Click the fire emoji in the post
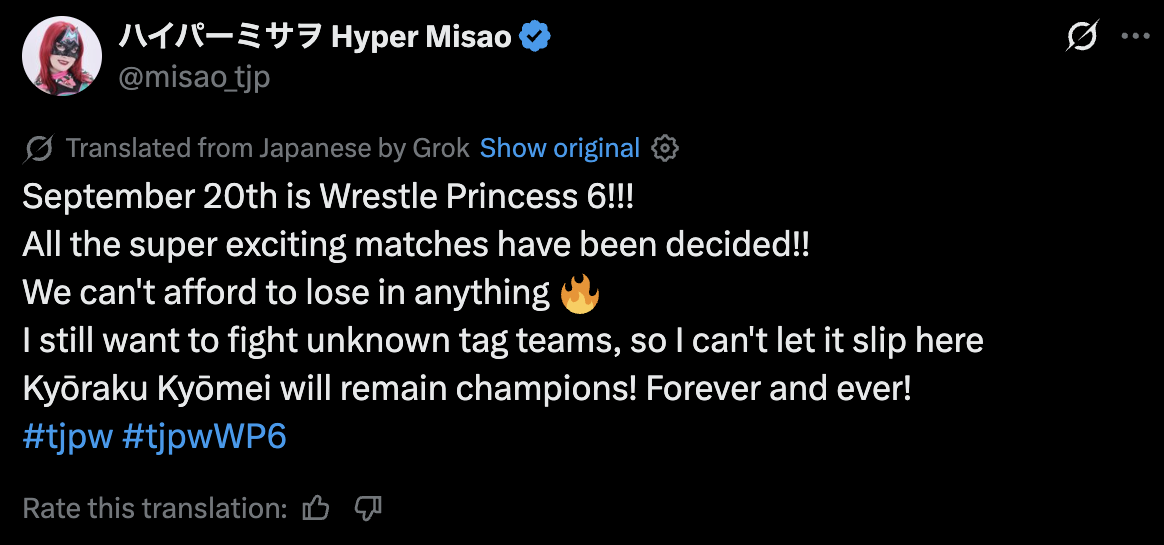 [579, 293]
